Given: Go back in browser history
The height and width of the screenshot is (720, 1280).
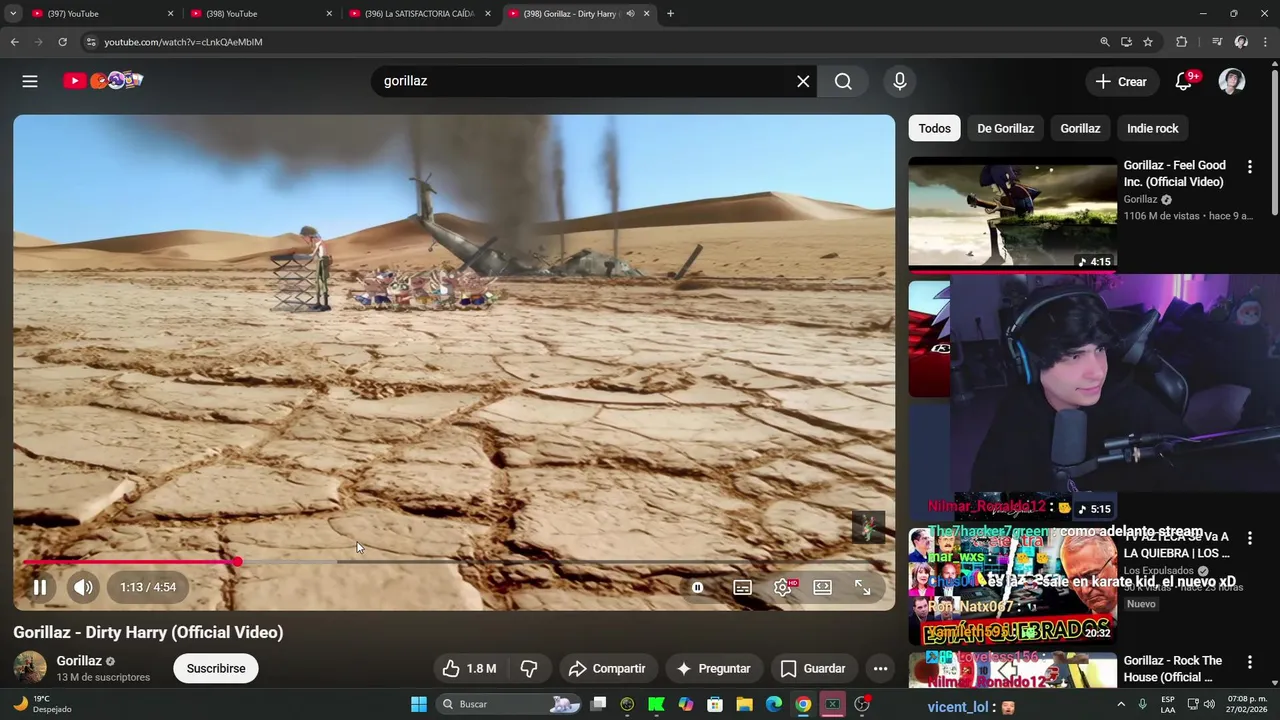Looking at the screenshot, I should pyautogui.click(x=14, y=42).
